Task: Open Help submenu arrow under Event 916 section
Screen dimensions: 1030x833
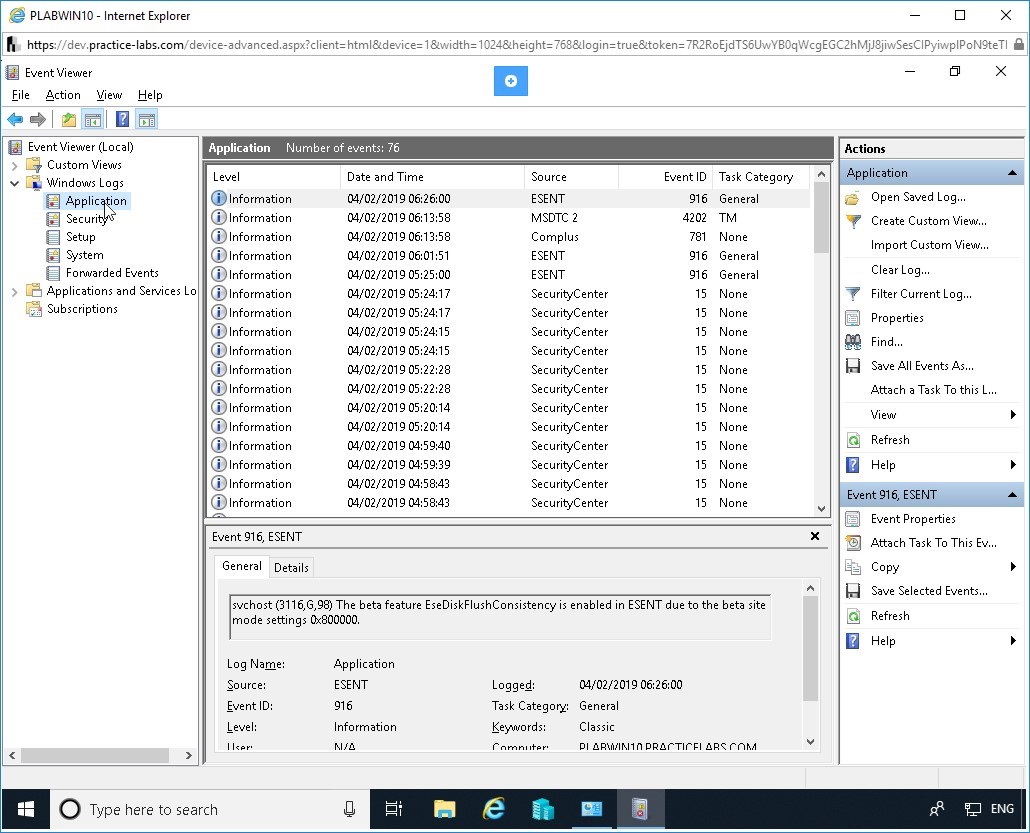Action: tap(1013, 641)
